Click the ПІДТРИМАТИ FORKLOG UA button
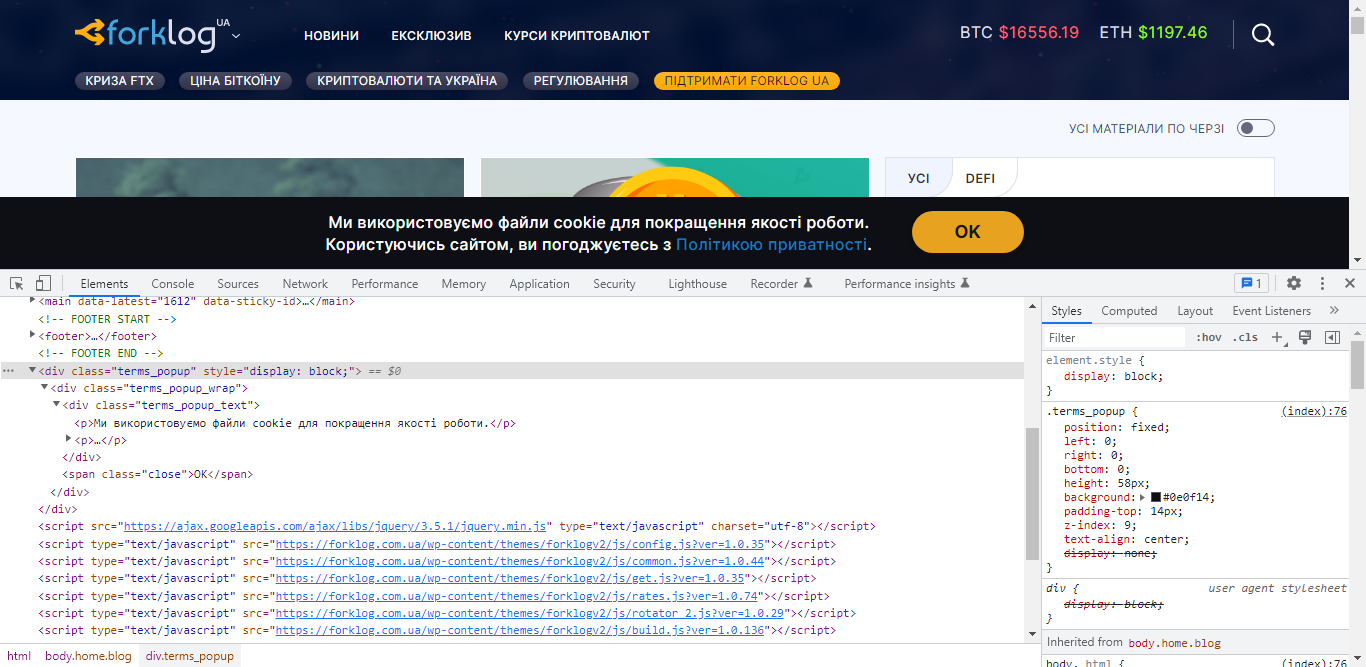 (x=747, y=81)
